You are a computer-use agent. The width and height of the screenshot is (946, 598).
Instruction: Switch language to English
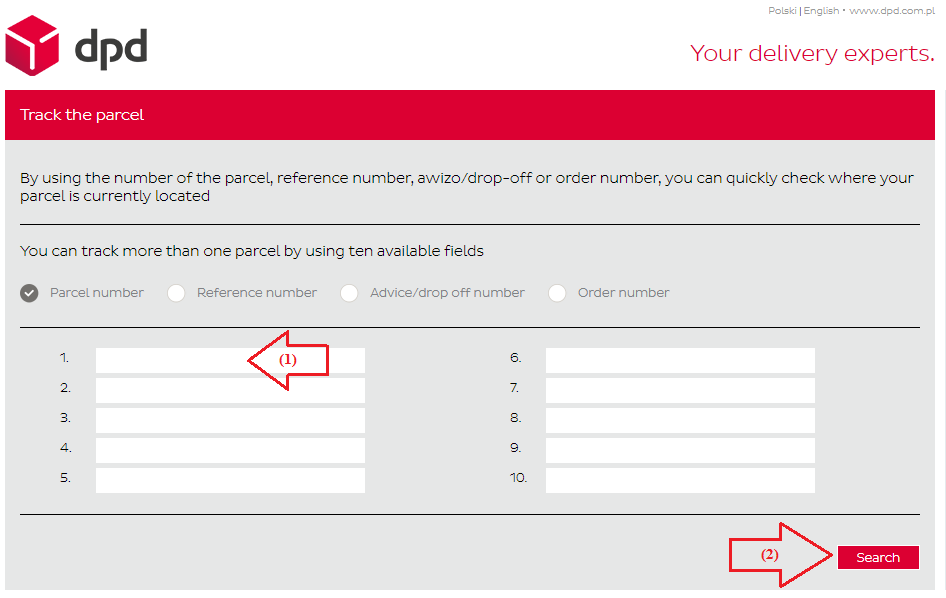point(821,11)
